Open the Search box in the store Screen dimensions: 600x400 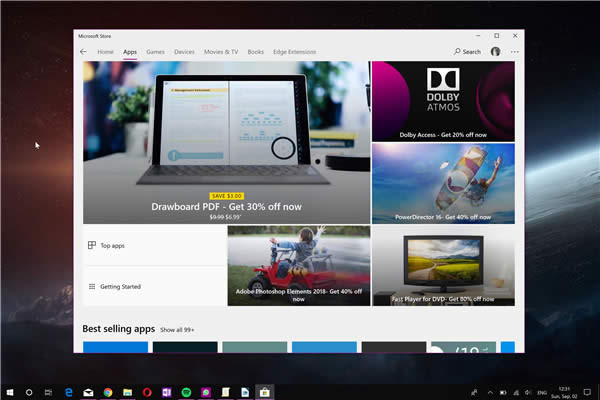[467, 51]
